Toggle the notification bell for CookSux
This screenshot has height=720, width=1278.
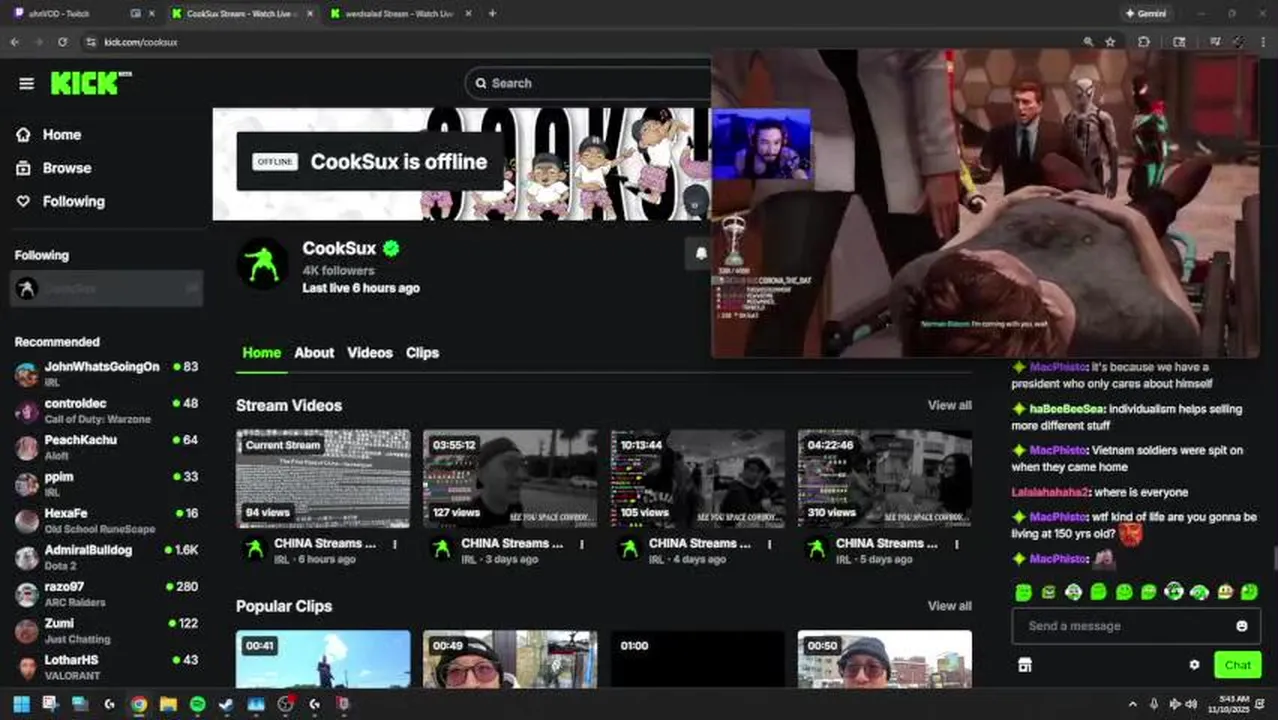coord(700,254)
